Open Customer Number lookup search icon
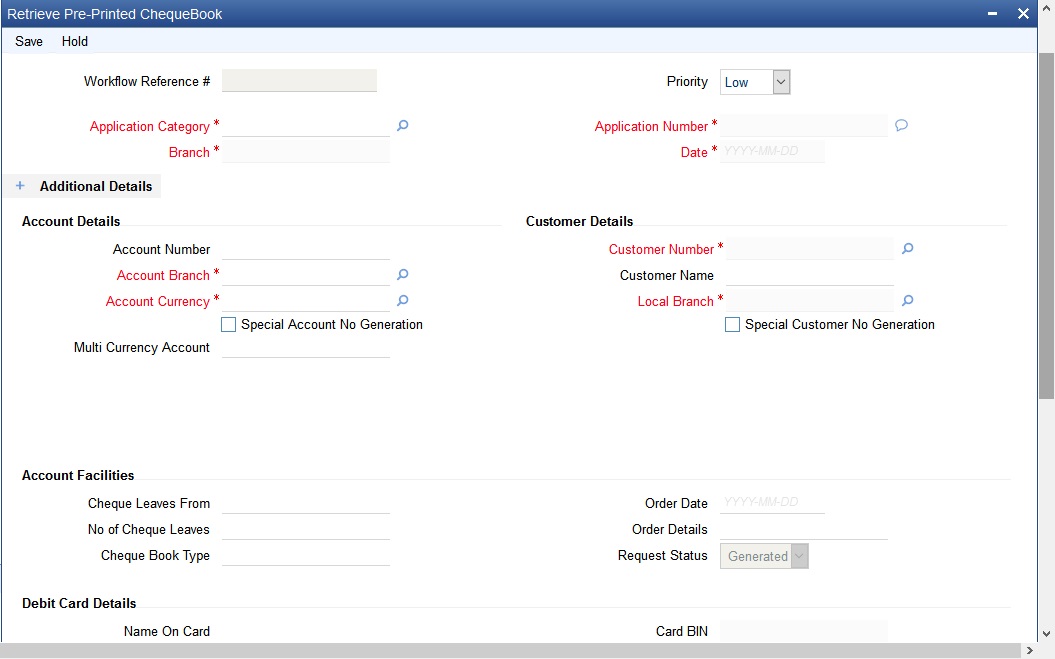 coord(908,249)
